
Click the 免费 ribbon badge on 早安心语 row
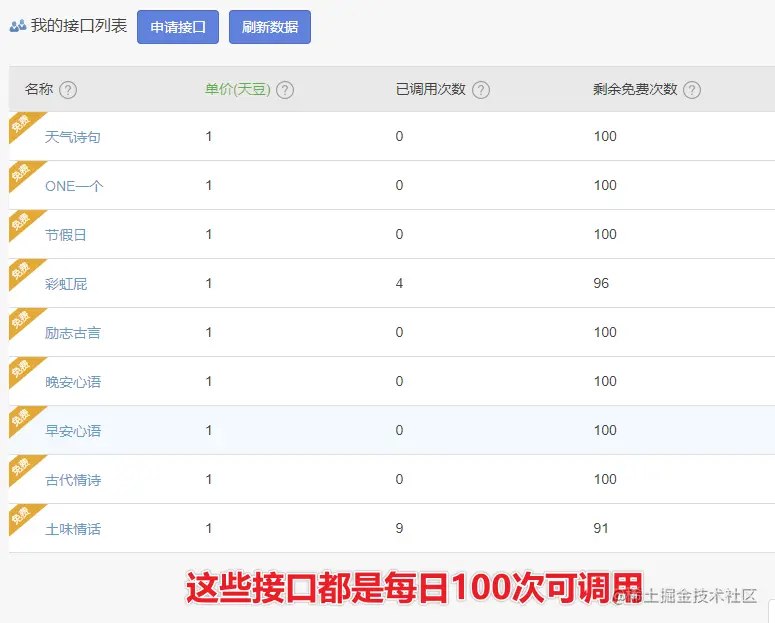click(22, 418)
